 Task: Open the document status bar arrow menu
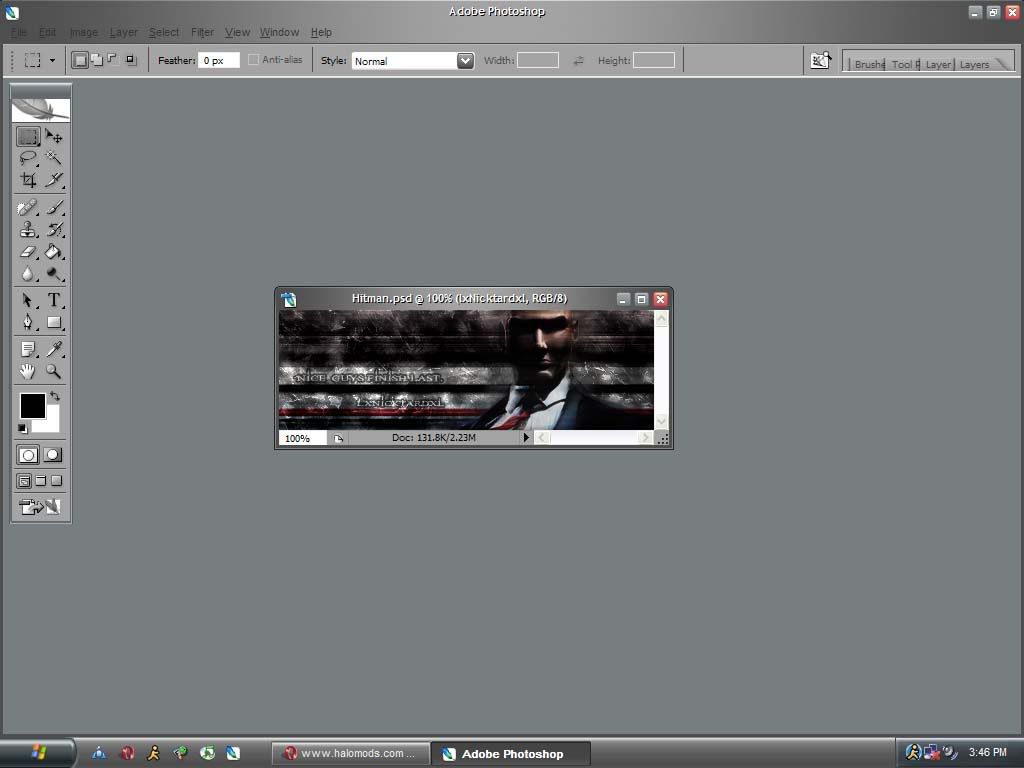tap(526, 438)
